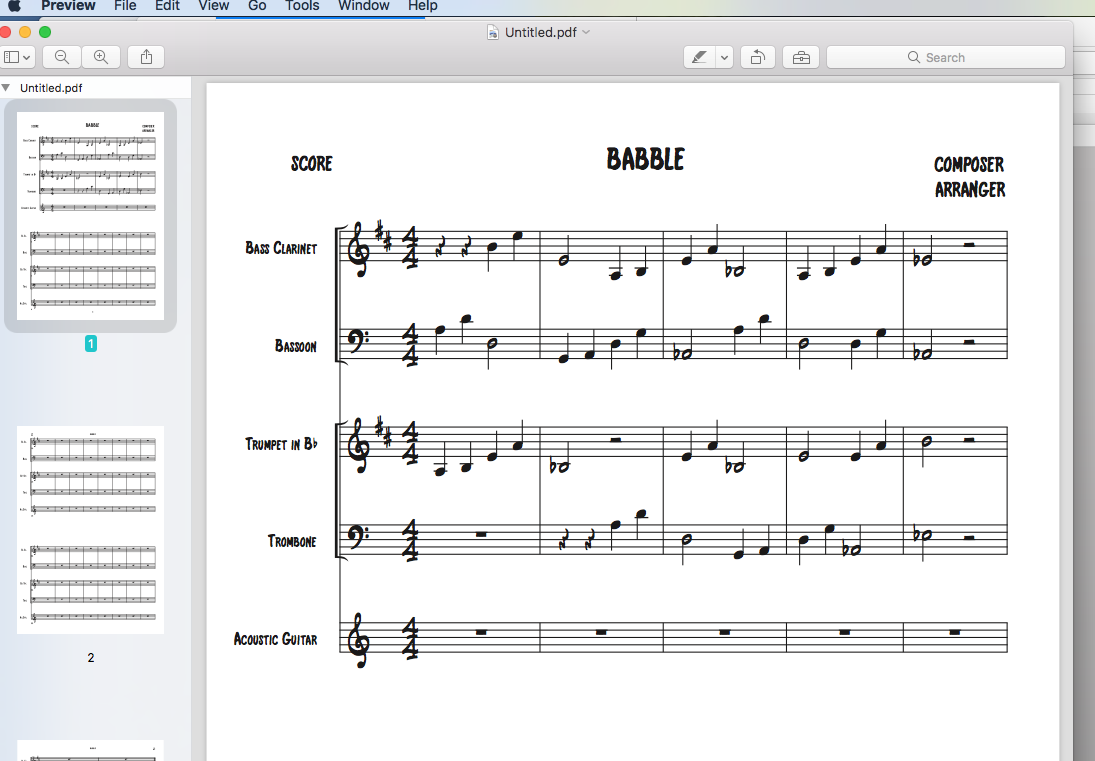1095x761 pixels.
Task: Select the page 2 thumbnail
Action: click(x=91, y=530)
